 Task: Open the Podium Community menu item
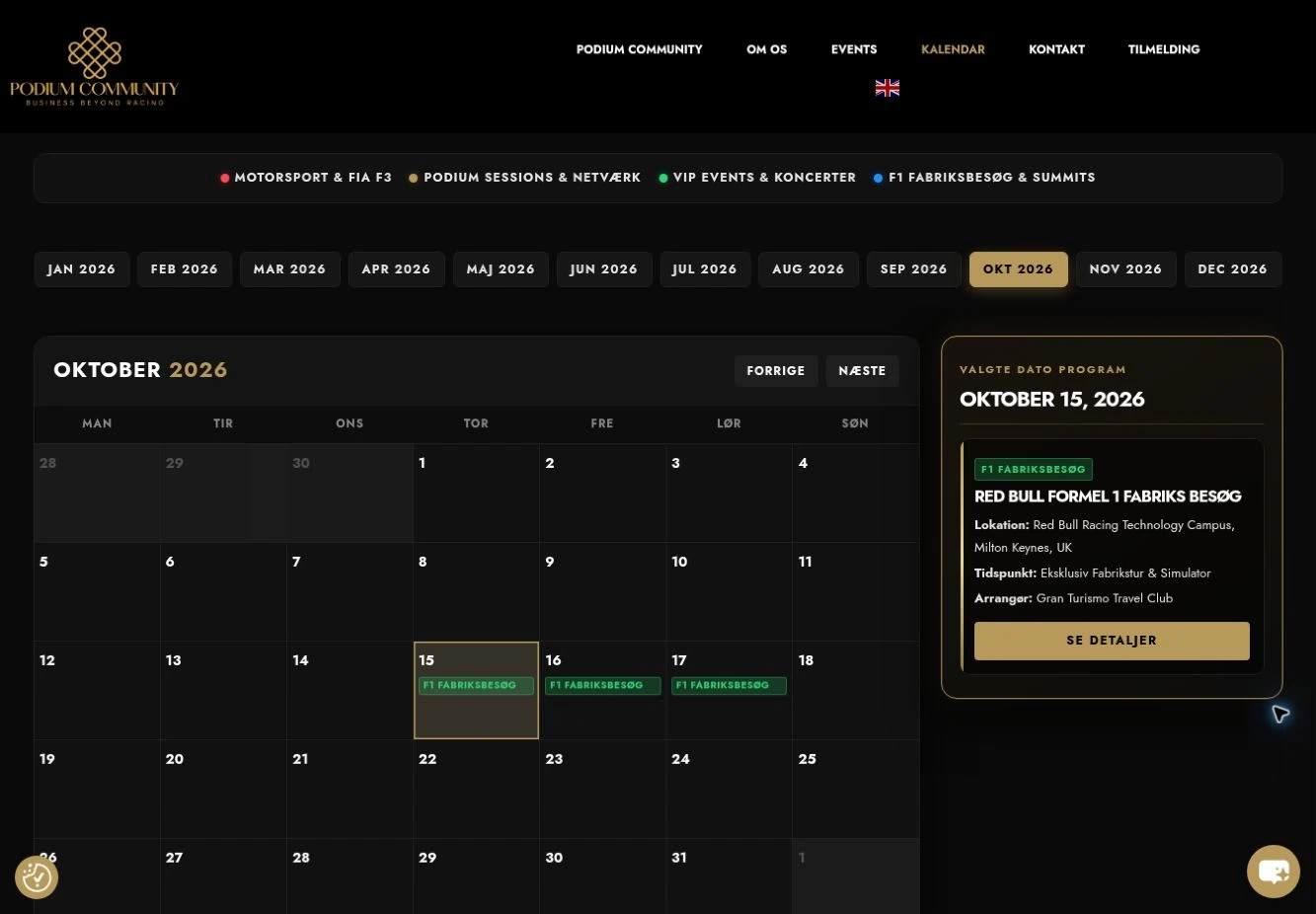click(640, 49)
